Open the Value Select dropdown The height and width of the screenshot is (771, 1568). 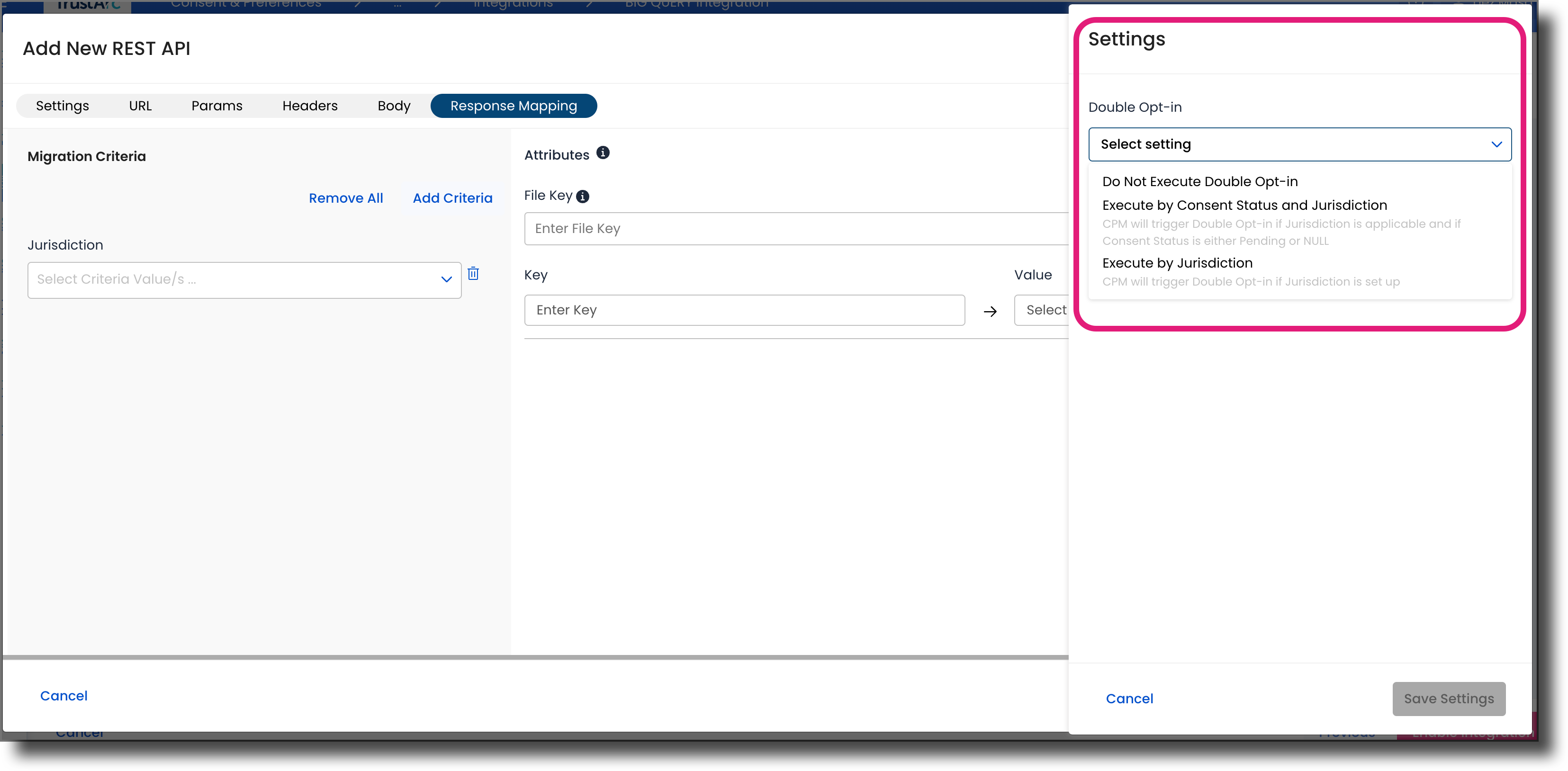1042,310
